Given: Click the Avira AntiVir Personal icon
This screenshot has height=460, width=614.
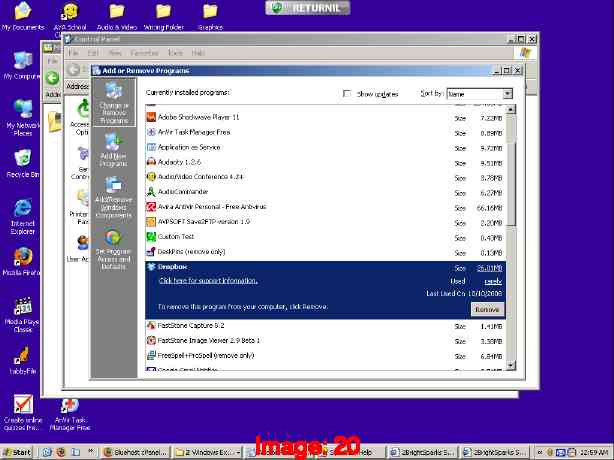Looking at the screenshot, I should point(151,207).
